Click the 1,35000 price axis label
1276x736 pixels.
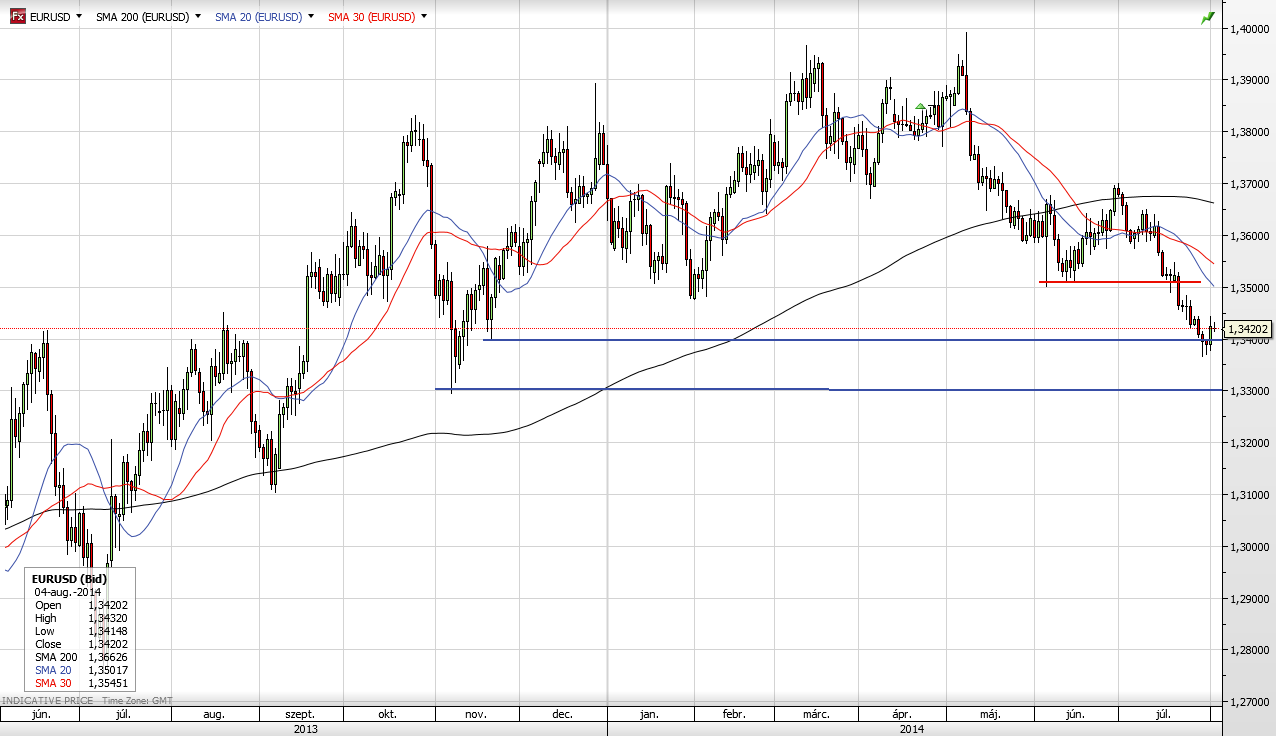(1250, 288)
